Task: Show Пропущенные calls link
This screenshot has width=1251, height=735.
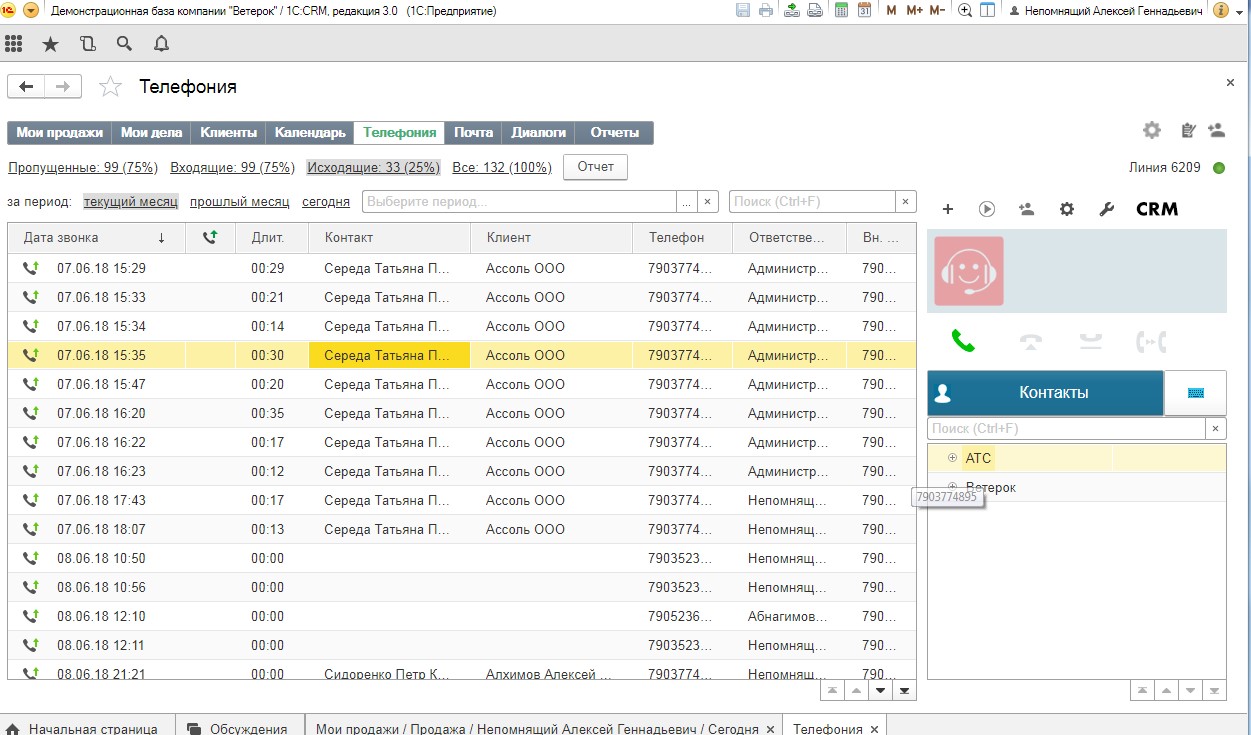Action: (x=82, y=167)
